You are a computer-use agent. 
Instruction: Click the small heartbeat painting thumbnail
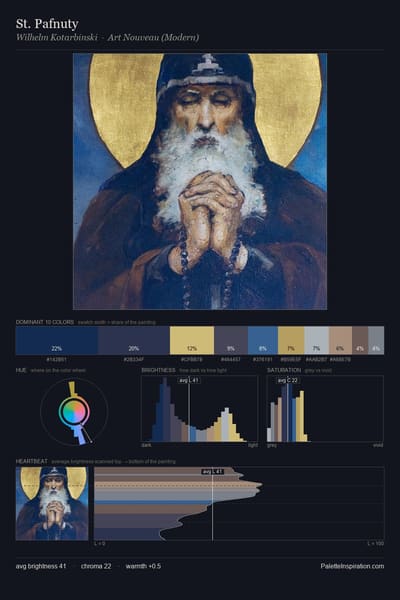[x=52, y=503]
